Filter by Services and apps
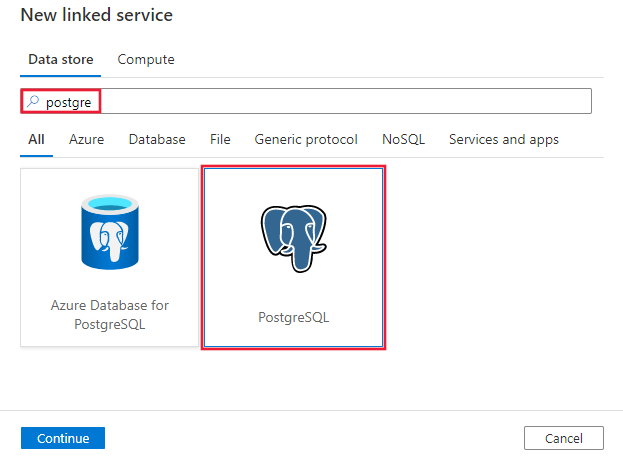The image size is (623, 459). [x=503, y=139]
